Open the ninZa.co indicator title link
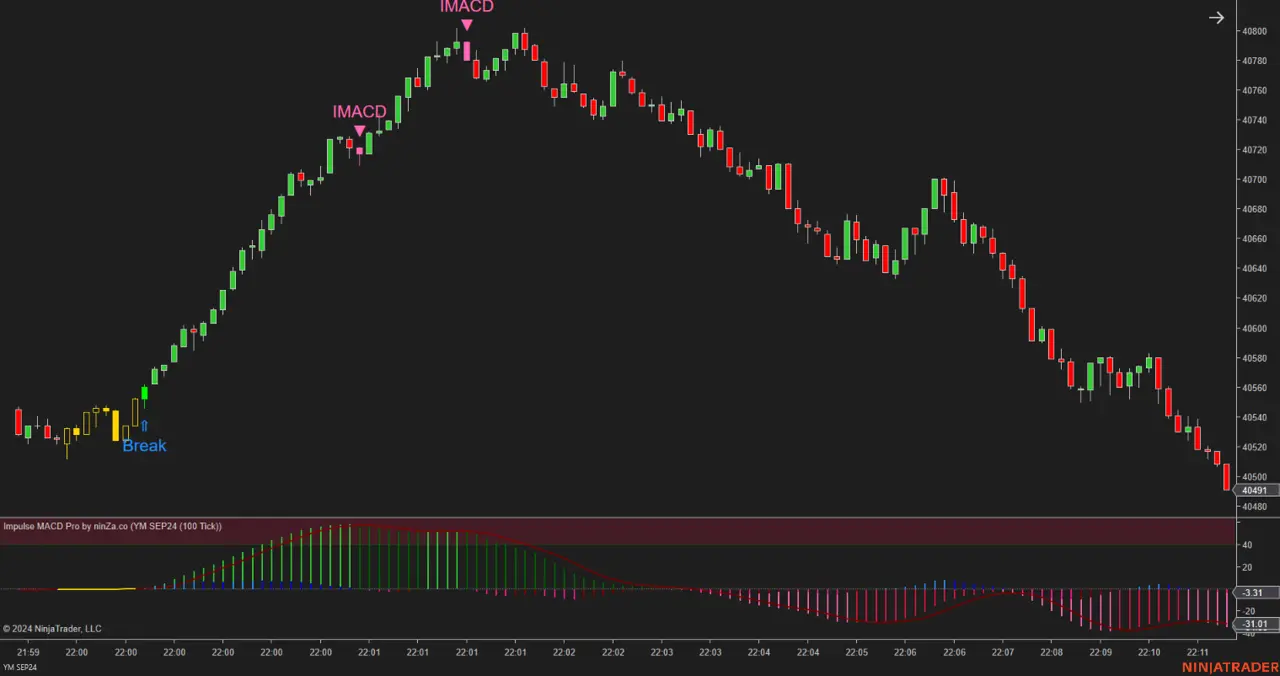The image size is (1280, 676). pos(113,526)
